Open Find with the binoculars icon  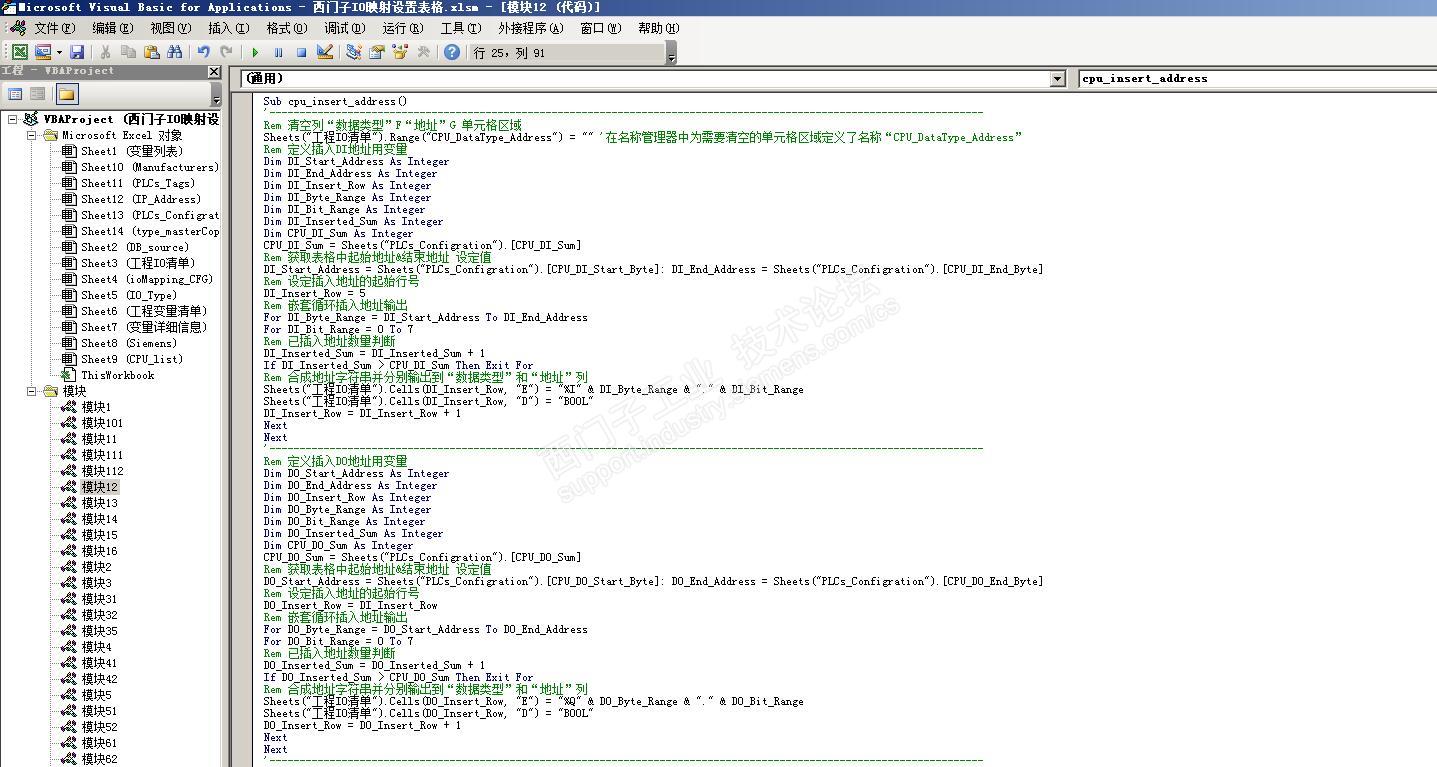click(x=175, y=52)
